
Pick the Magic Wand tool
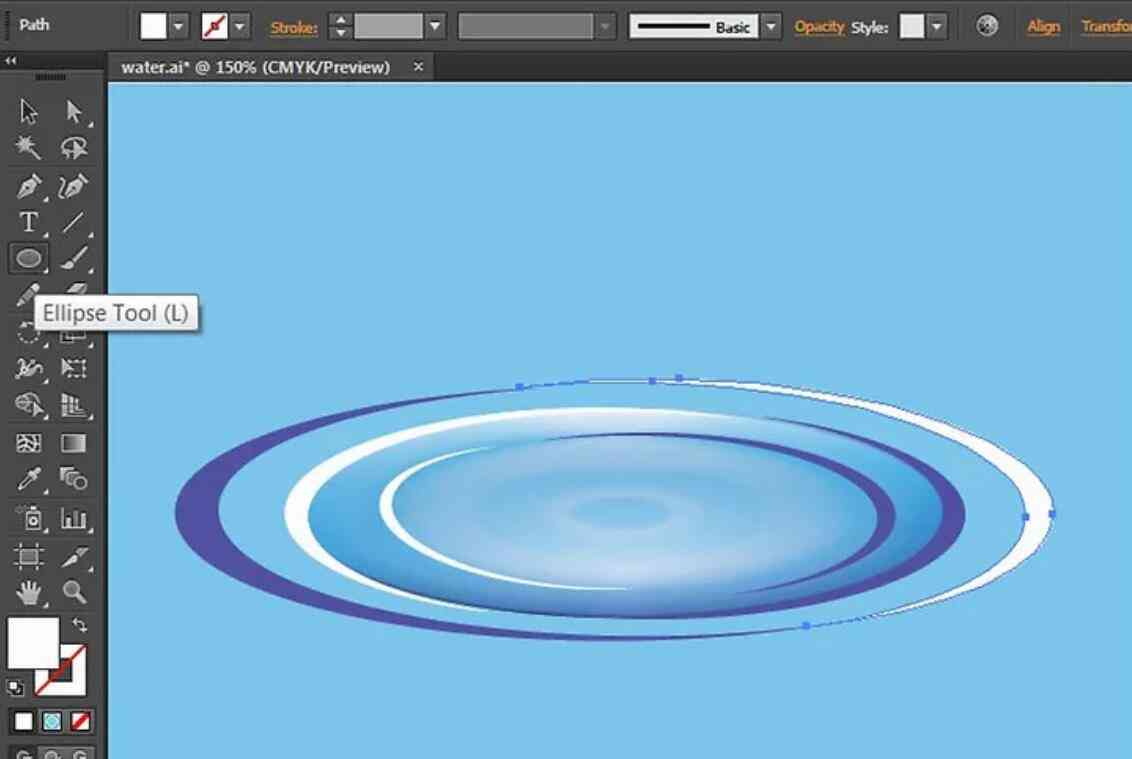click(29, 147)
